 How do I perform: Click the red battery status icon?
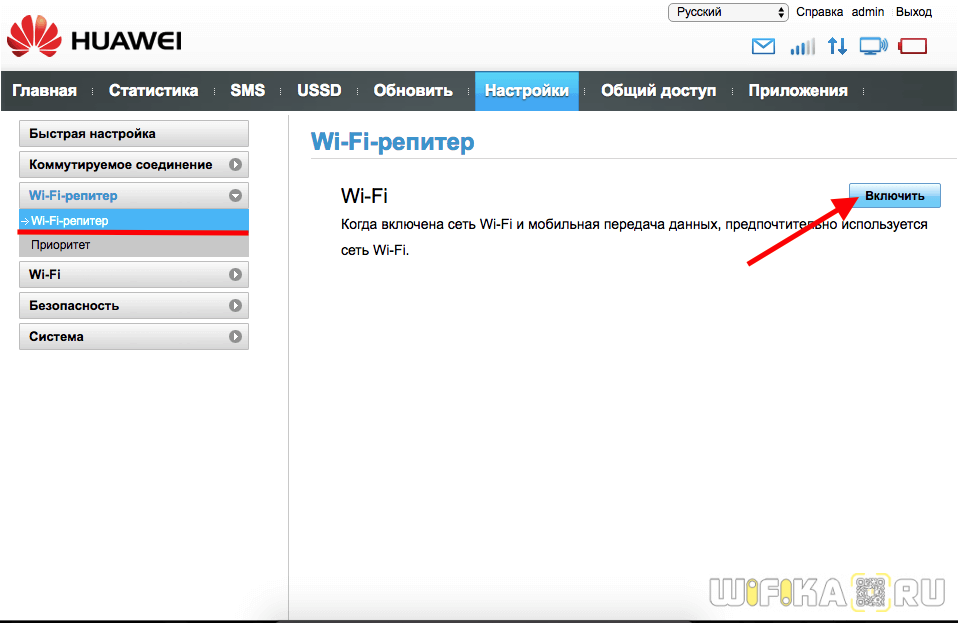click(913, 46)
